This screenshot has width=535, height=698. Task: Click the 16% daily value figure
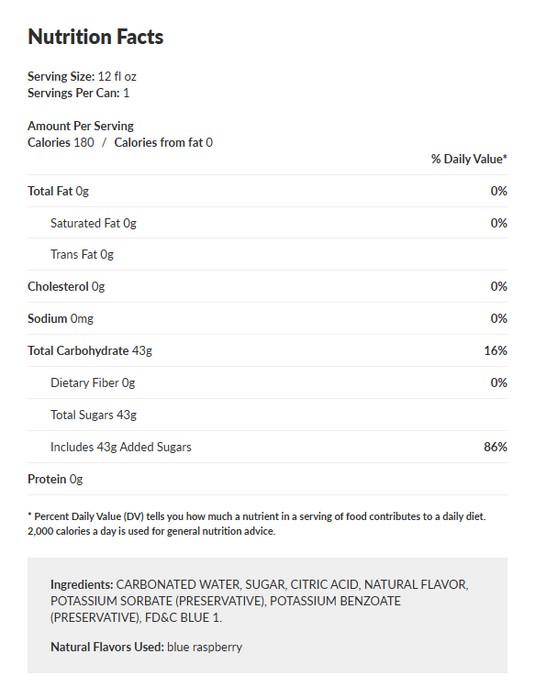click(x=495, y=351)
